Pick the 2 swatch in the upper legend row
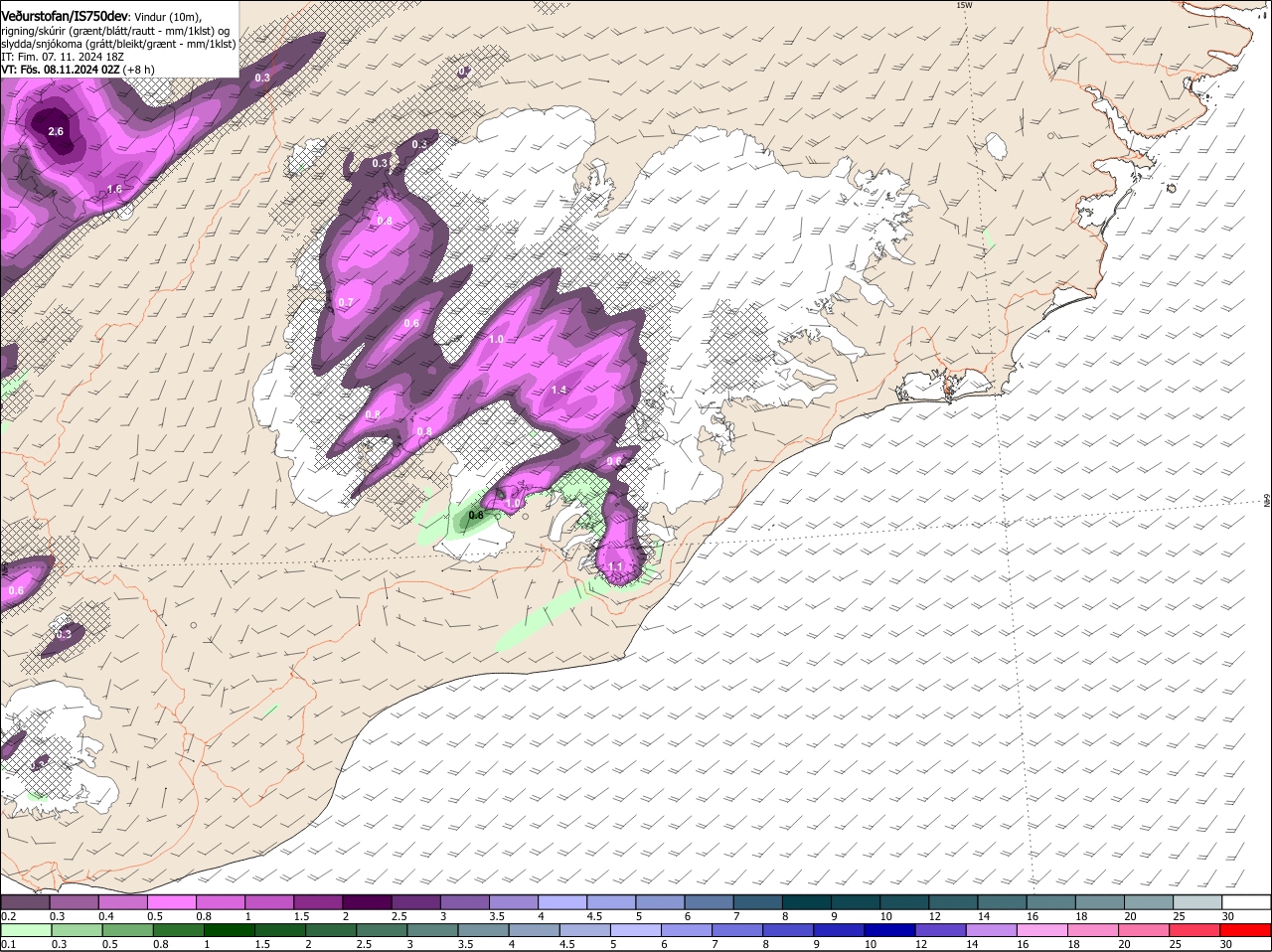This screenshot has height=952, width=1272. (367, 901)
